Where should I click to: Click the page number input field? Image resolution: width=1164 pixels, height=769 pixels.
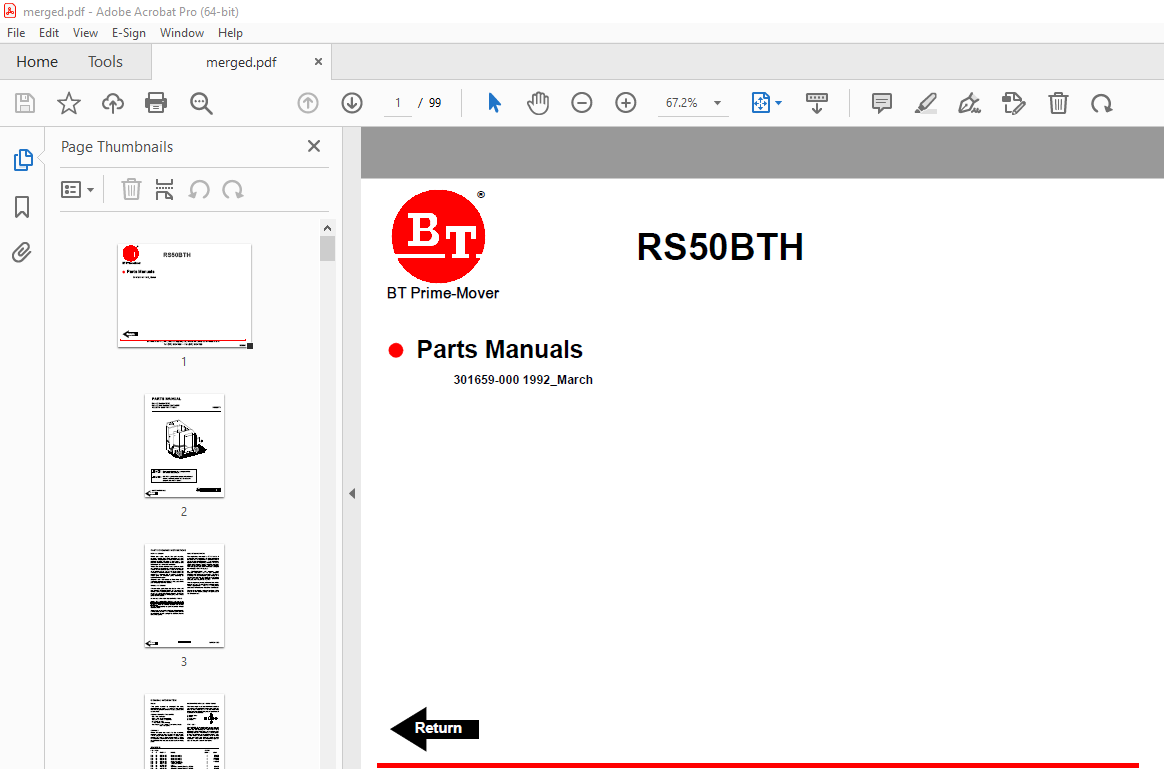click(398, 103)
